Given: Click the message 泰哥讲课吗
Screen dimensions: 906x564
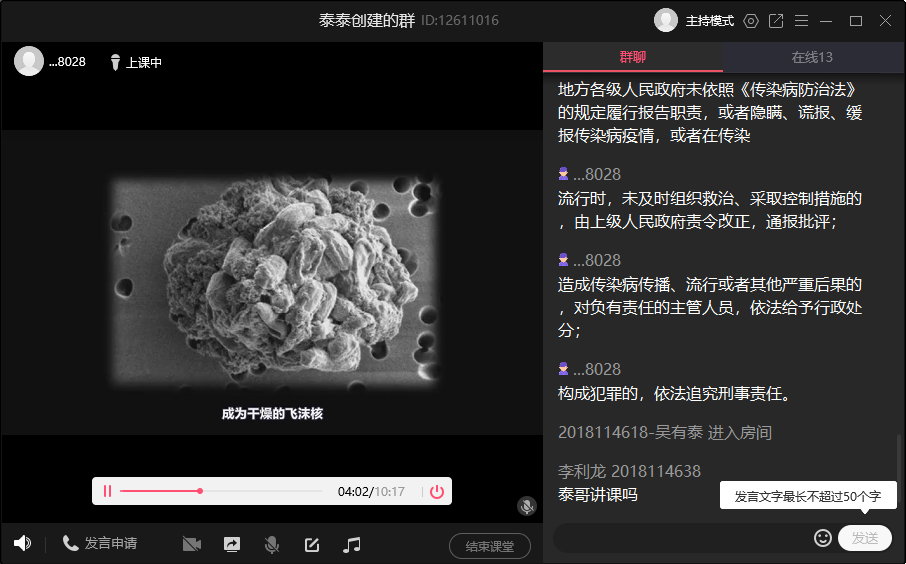Looking at the screenshot, I should 597,495.
